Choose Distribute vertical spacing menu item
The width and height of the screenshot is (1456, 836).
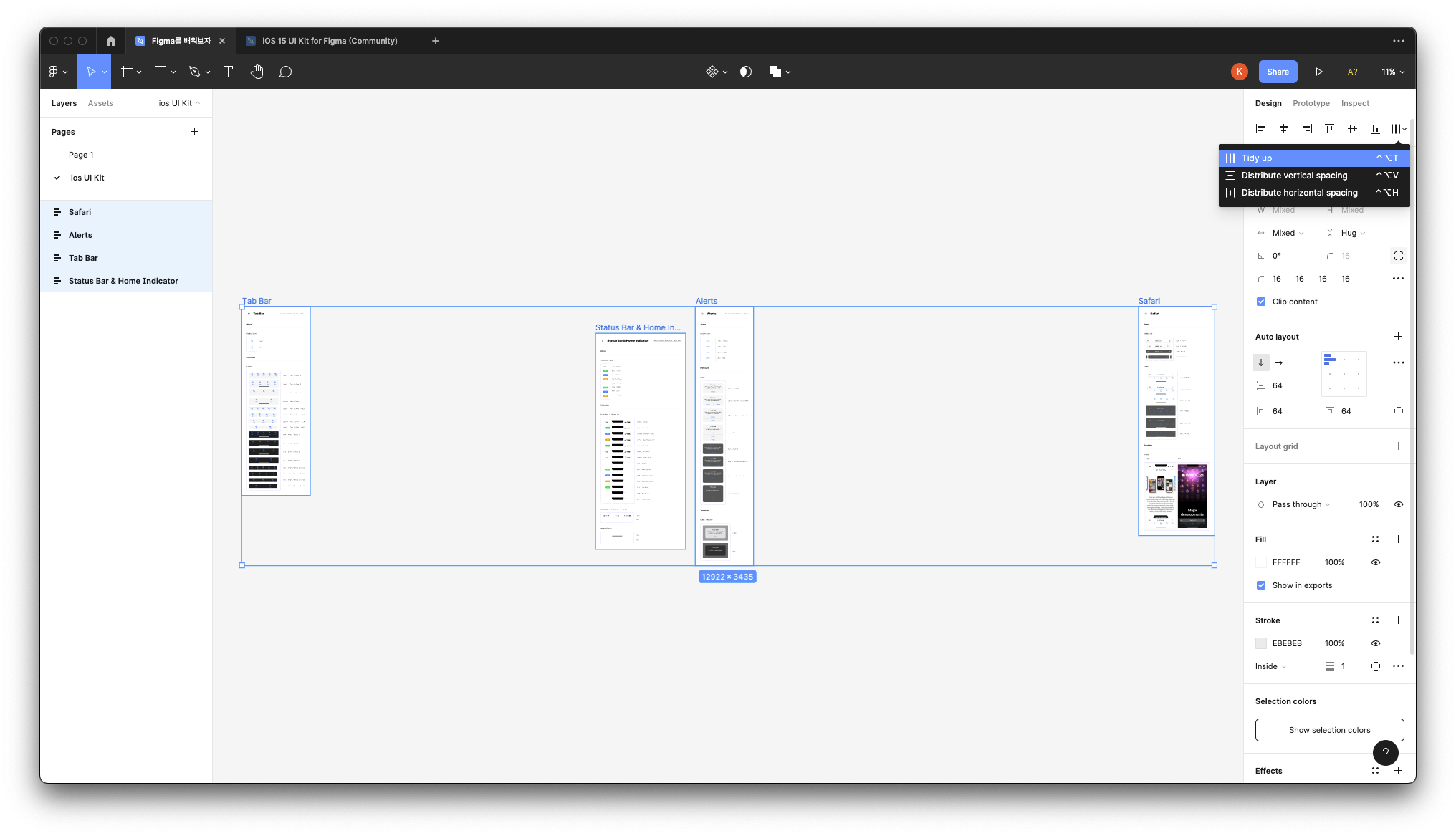click(x=1294, y=176)
